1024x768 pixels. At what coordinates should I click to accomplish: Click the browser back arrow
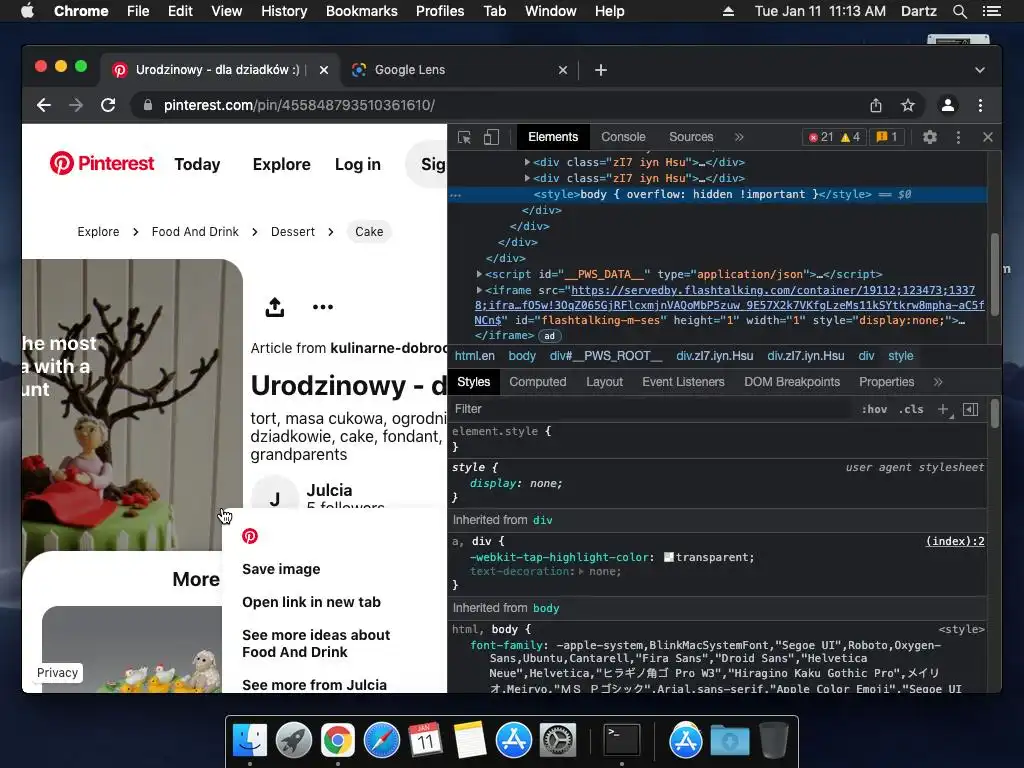[x=44, y=105]
